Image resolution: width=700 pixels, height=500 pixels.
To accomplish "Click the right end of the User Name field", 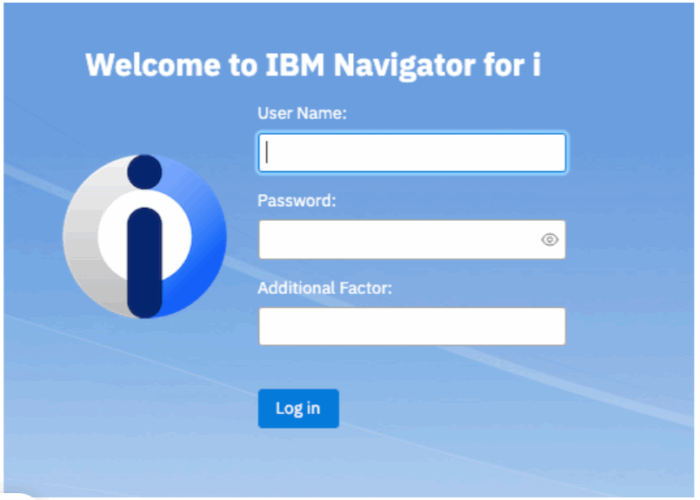I will pos(550,153).
